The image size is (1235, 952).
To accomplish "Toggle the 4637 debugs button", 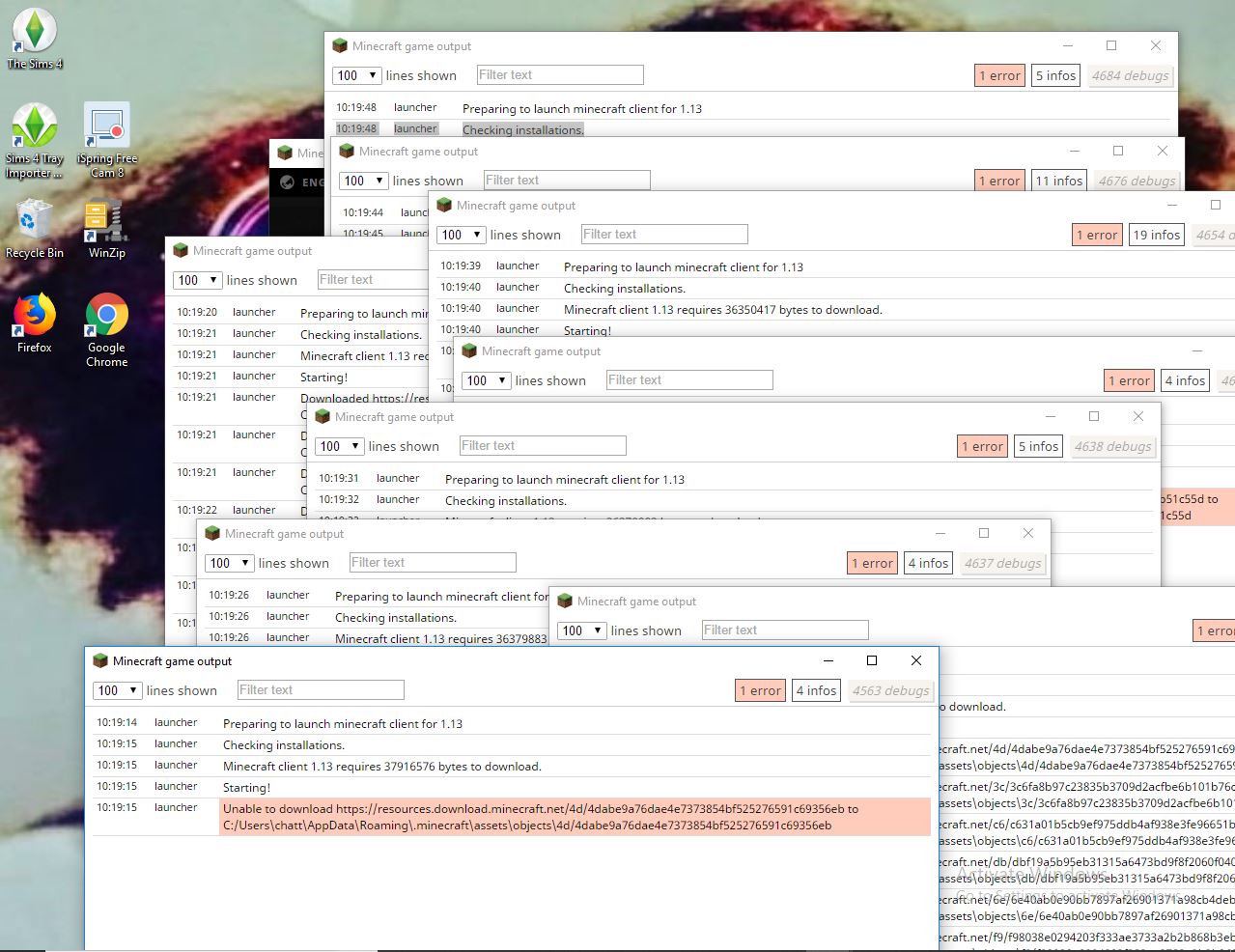I will (x=1002, y=563).
